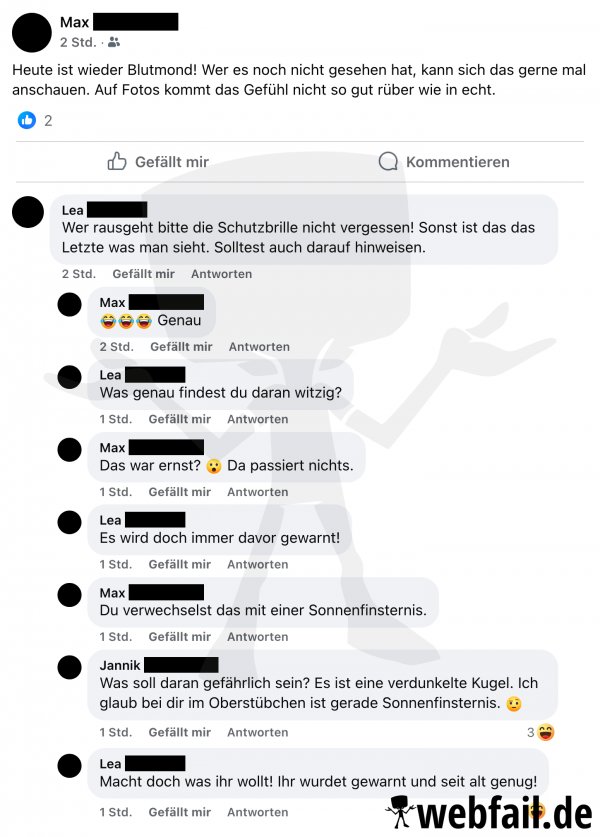Like Max's Sonnenfinsternis comment

coord(179,637)
